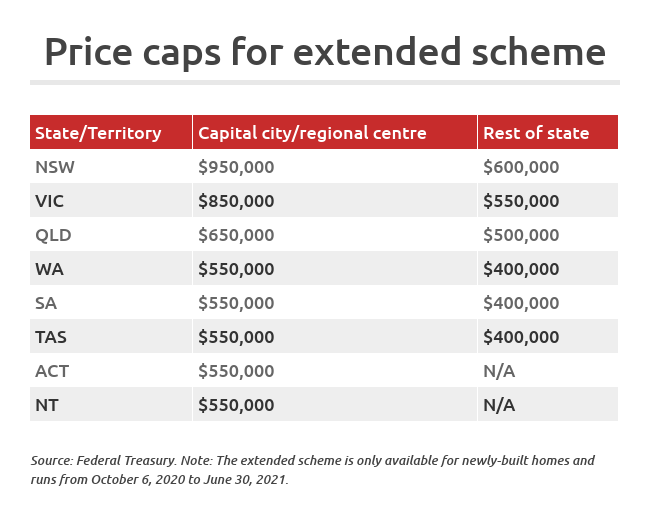Select the VIC row label
The width and height of the screenshot is (650, 520).
coord(50,201)
